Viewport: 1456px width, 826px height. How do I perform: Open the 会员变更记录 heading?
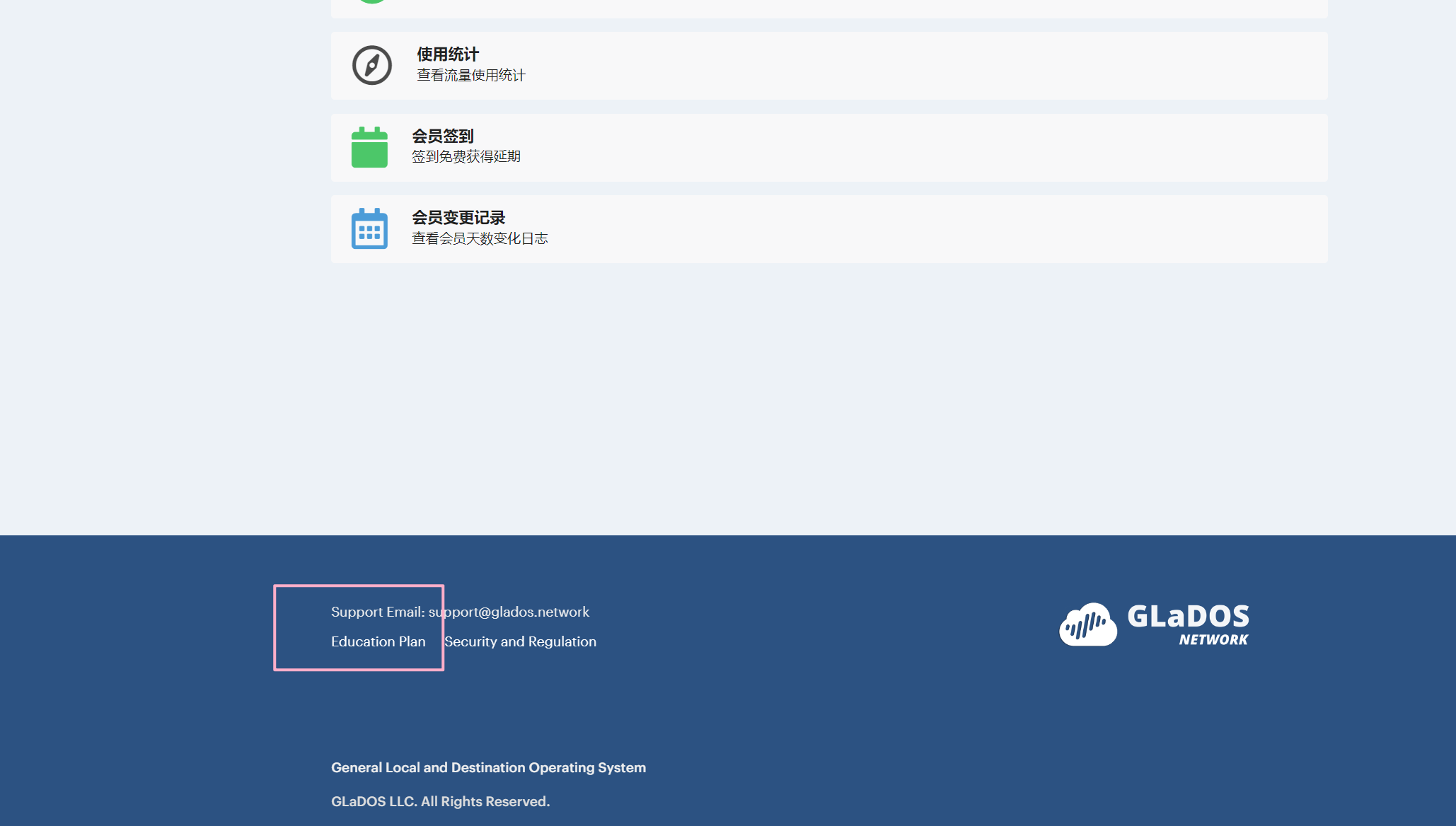pyautogui.click(x=458, y=218)
